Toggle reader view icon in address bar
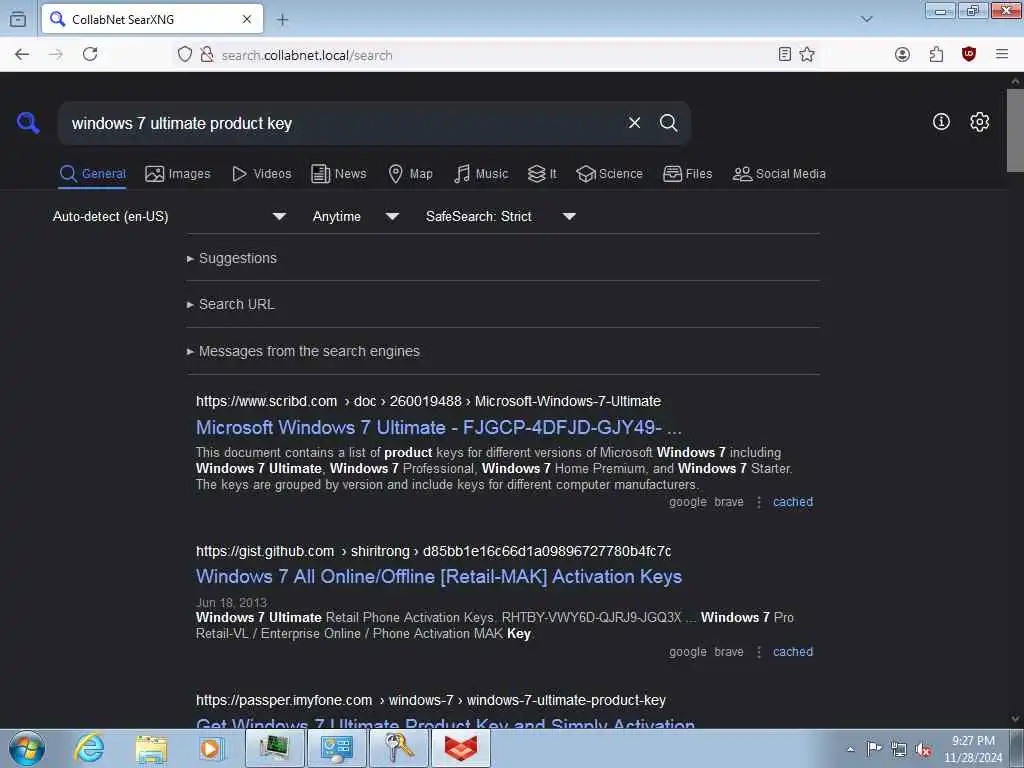The width and height of the screenshot is (1024, 768). [785, 55]
